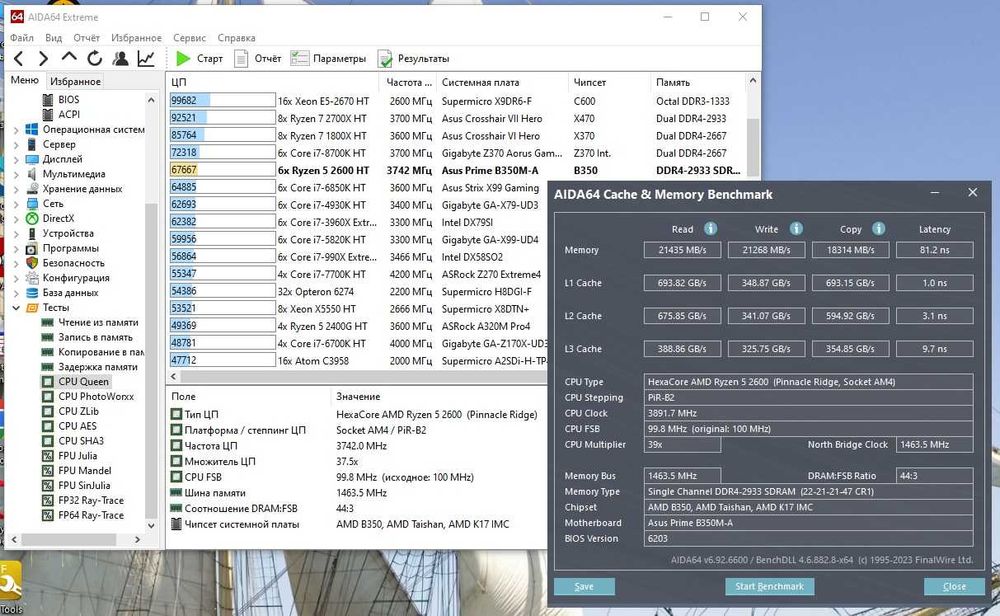The width and height of the screenshot is (1000, 616).
Task: Click the refresh icon in the toolbar
Action: click(94, 59)
